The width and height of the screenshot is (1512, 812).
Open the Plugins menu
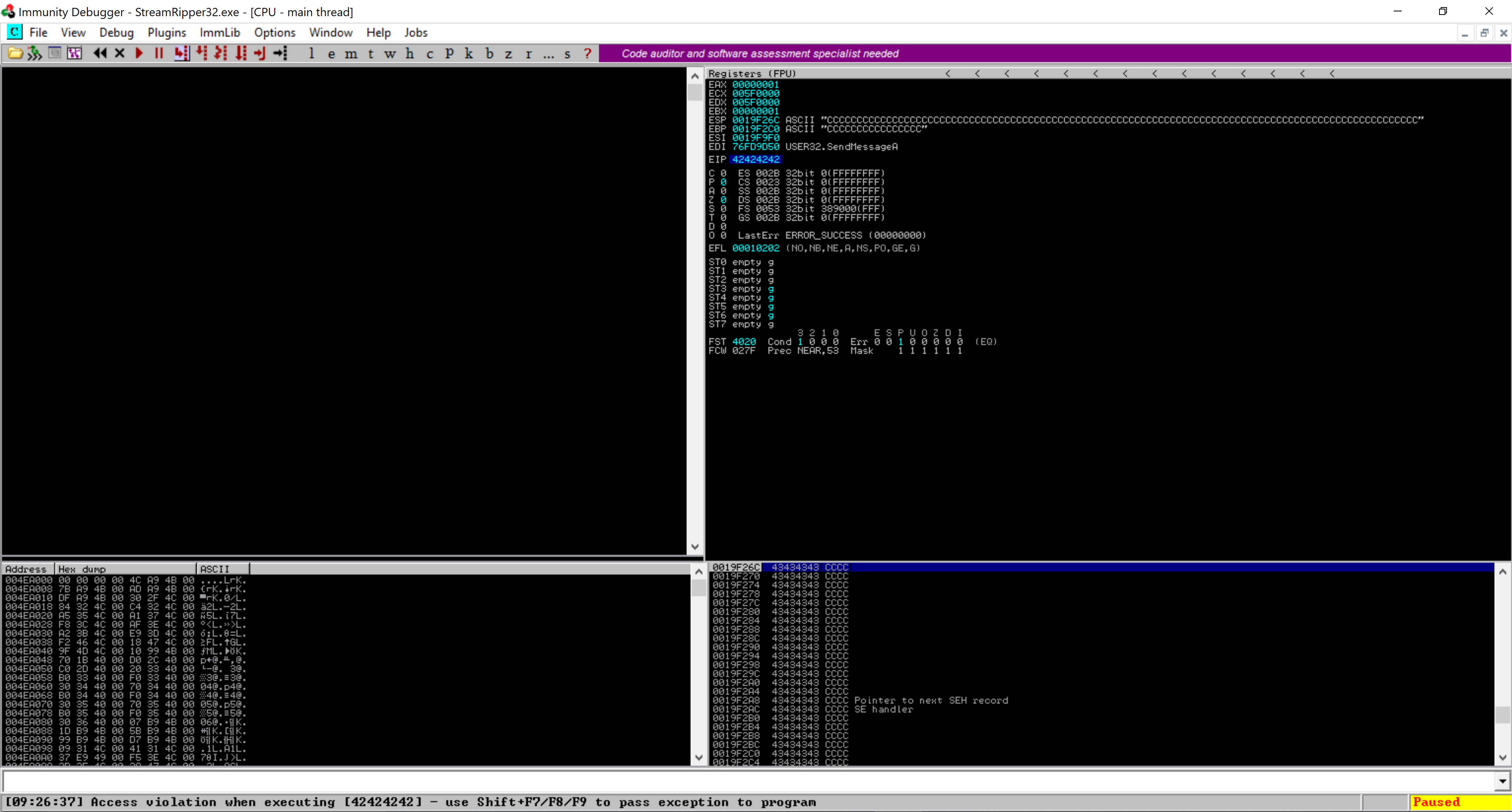(167, 32)
